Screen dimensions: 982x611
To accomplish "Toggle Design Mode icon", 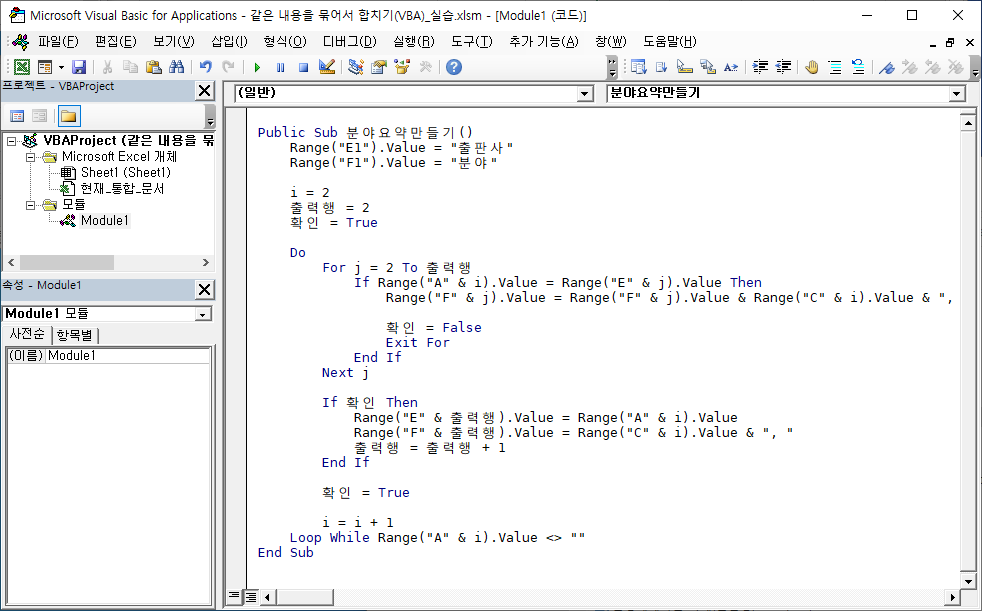I will tap(325, 67).
